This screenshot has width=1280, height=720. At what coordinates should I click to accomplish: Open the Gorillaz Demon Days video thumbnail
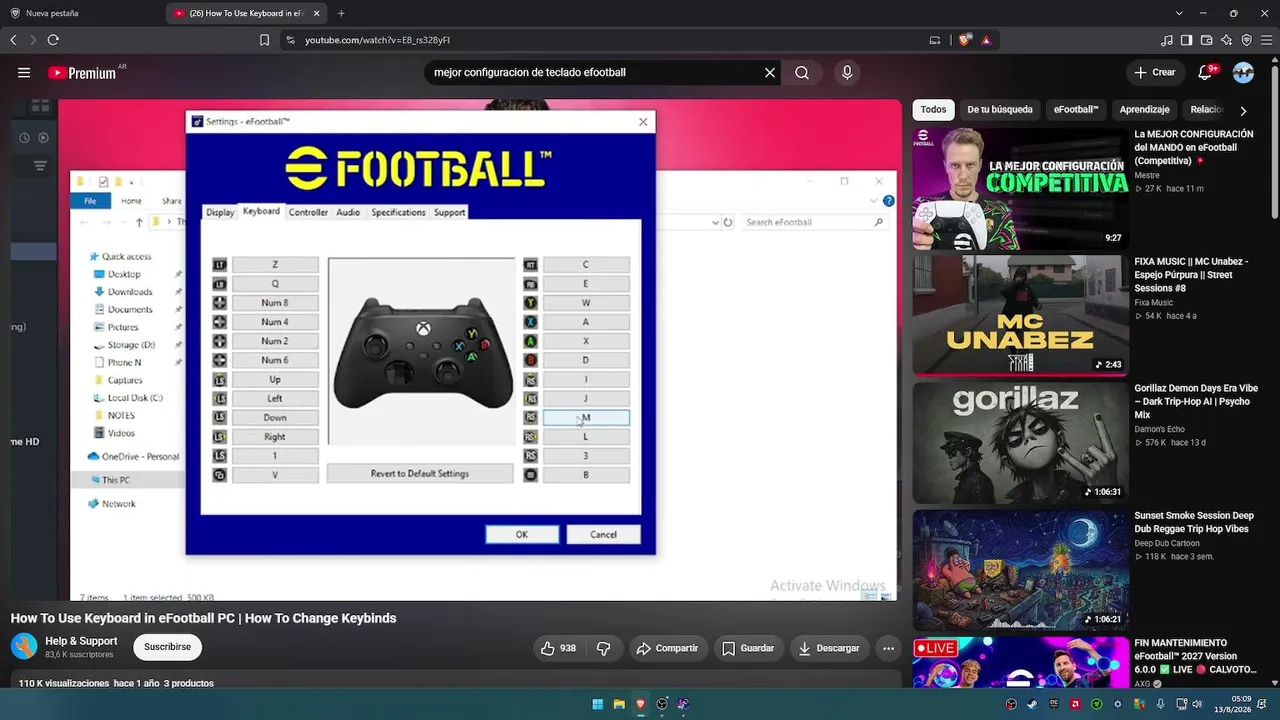(x=1020, y=443)
